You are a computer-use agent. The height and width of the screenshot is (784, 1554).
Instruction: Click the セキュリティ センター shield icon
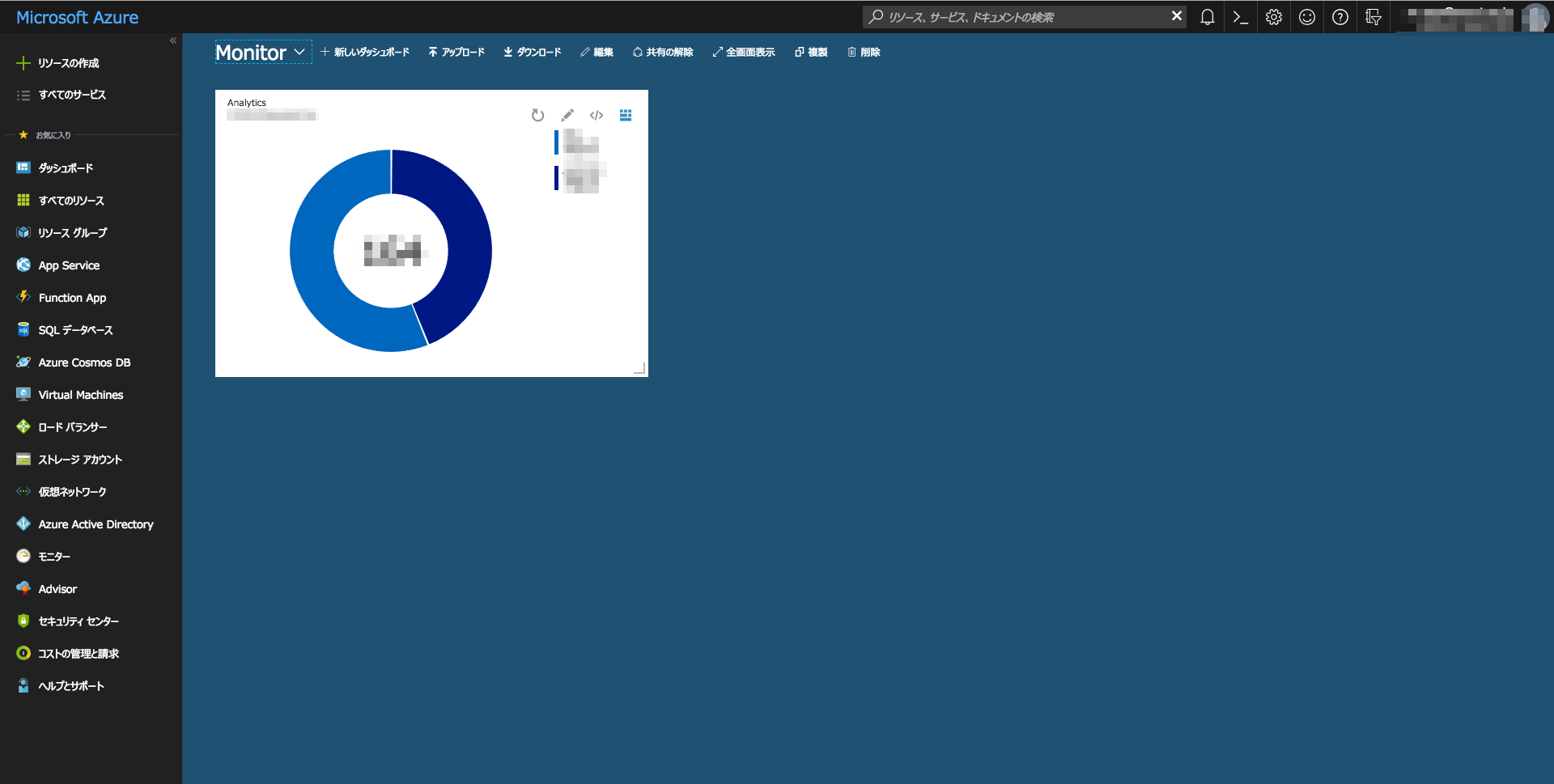coord(23,621)
